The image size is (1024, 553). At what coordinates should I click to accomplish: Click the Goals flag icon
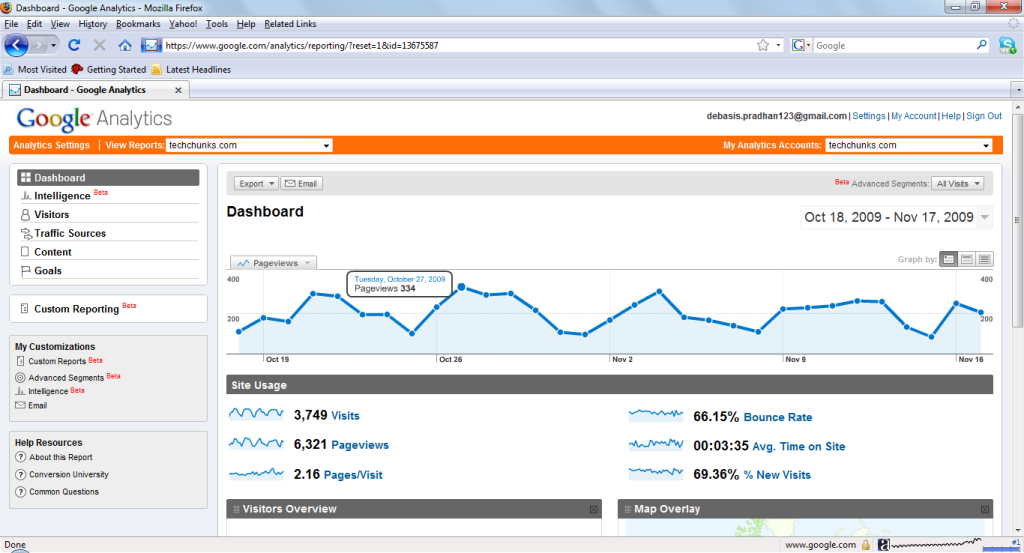pos(25,270)
